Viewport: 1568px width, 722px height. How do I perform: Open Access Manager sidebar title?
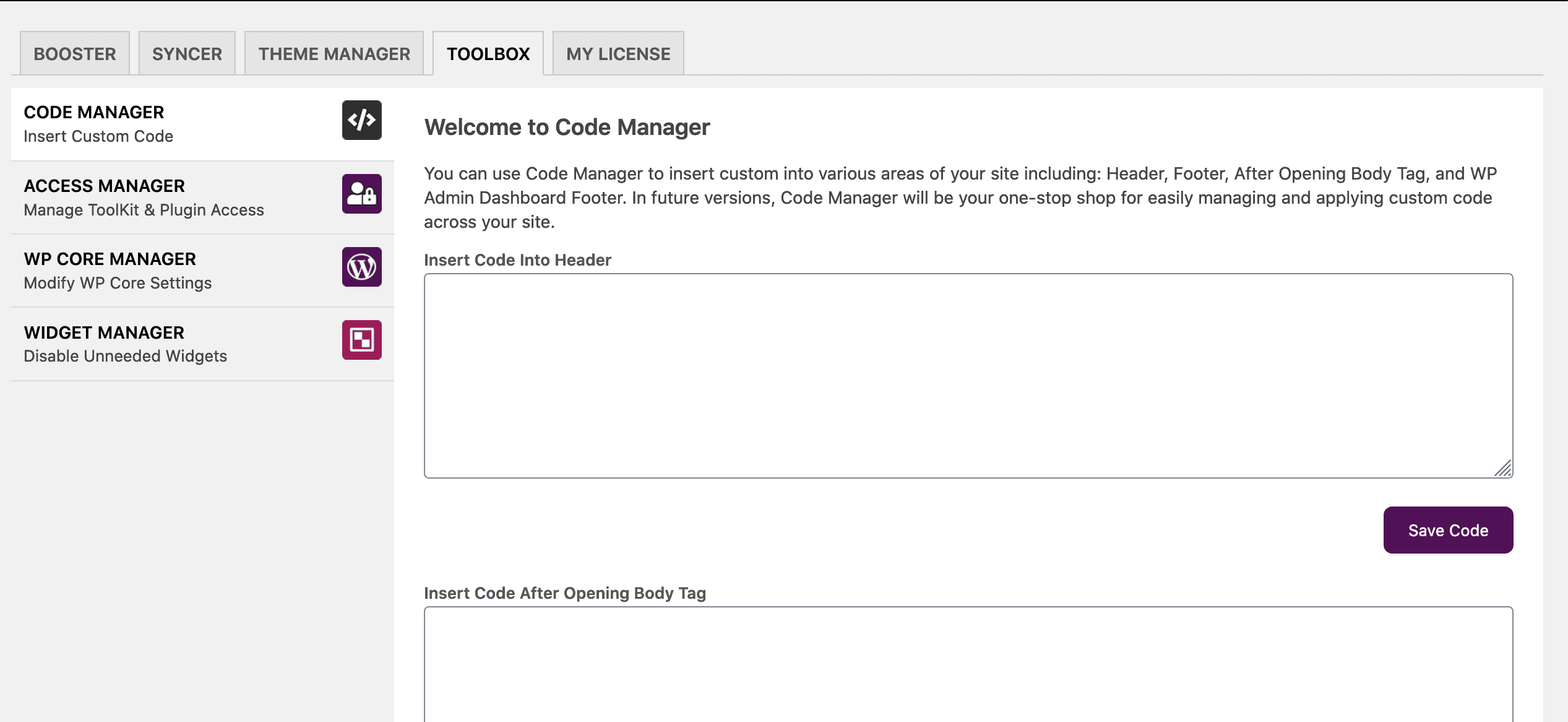[x=105, y=186]
